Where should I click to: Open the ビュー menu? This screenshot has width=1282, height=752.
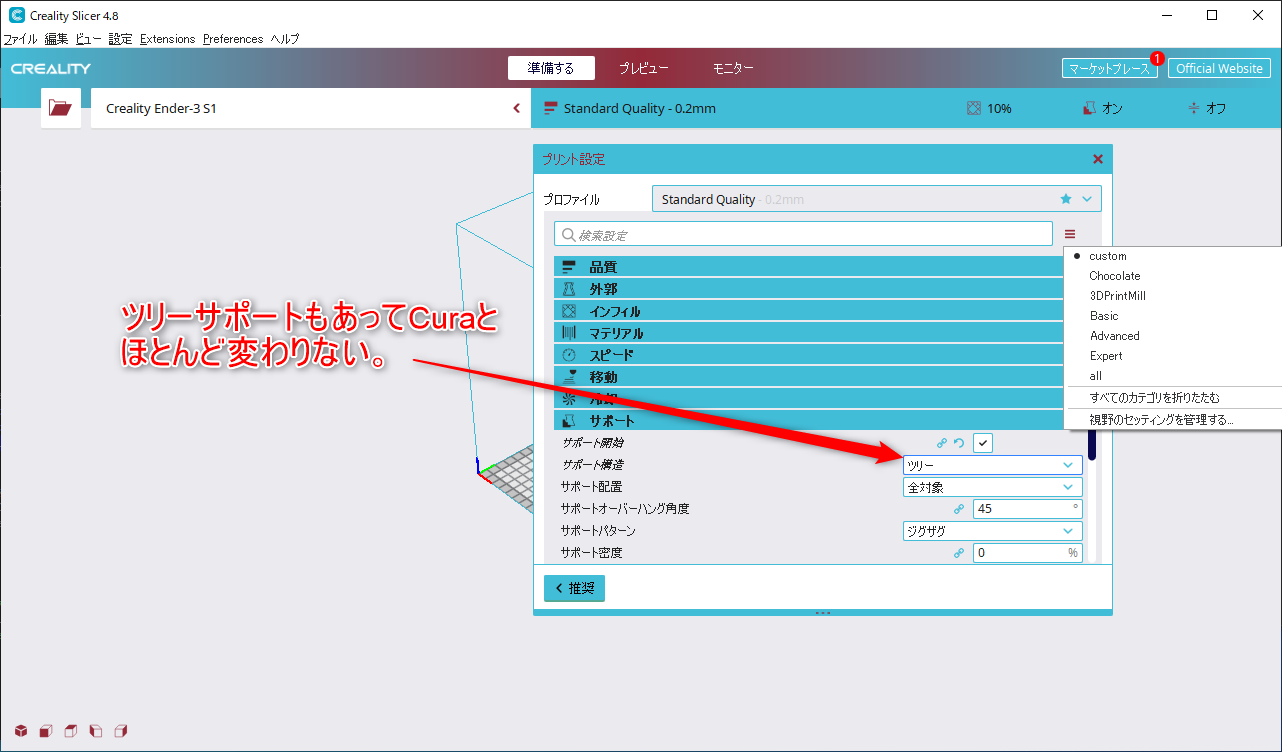click(x=89, y=39)
